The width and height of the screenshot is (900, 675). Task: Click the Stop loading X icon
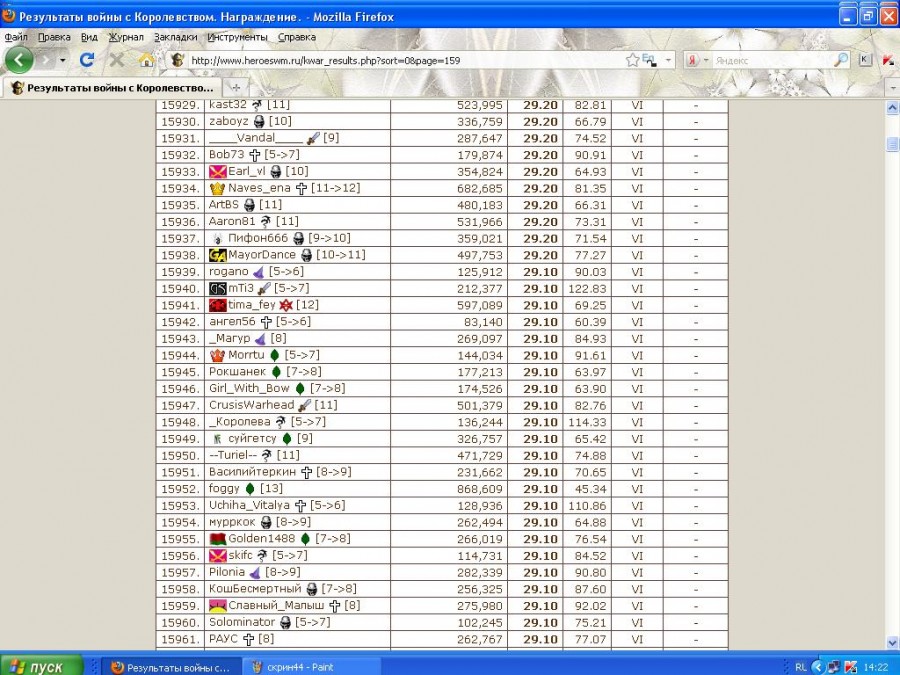[x=117, y=60]
